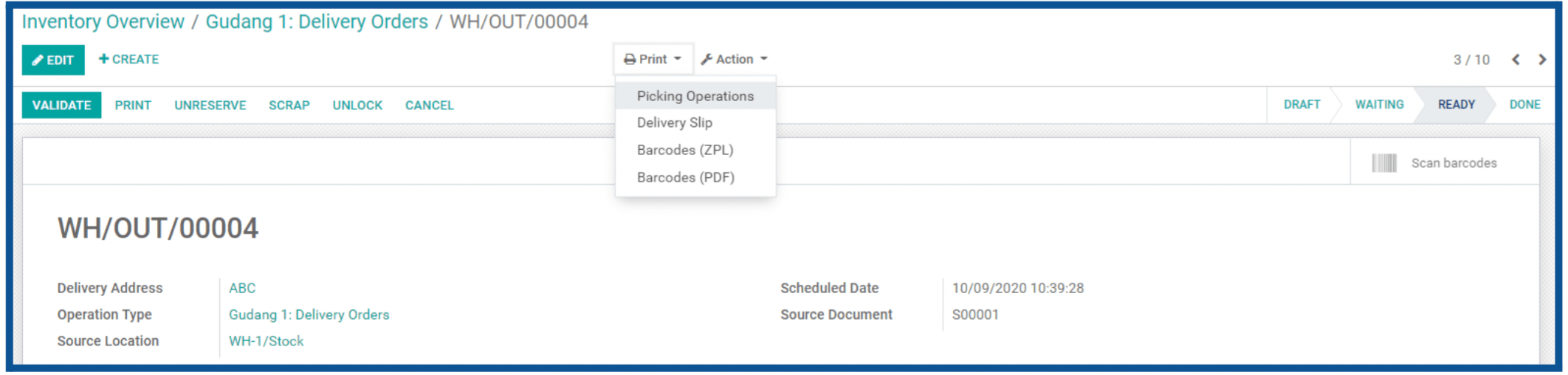Go to the previous record arrow
This screenshot has width=1568, height=375.
click(1516, 60)
